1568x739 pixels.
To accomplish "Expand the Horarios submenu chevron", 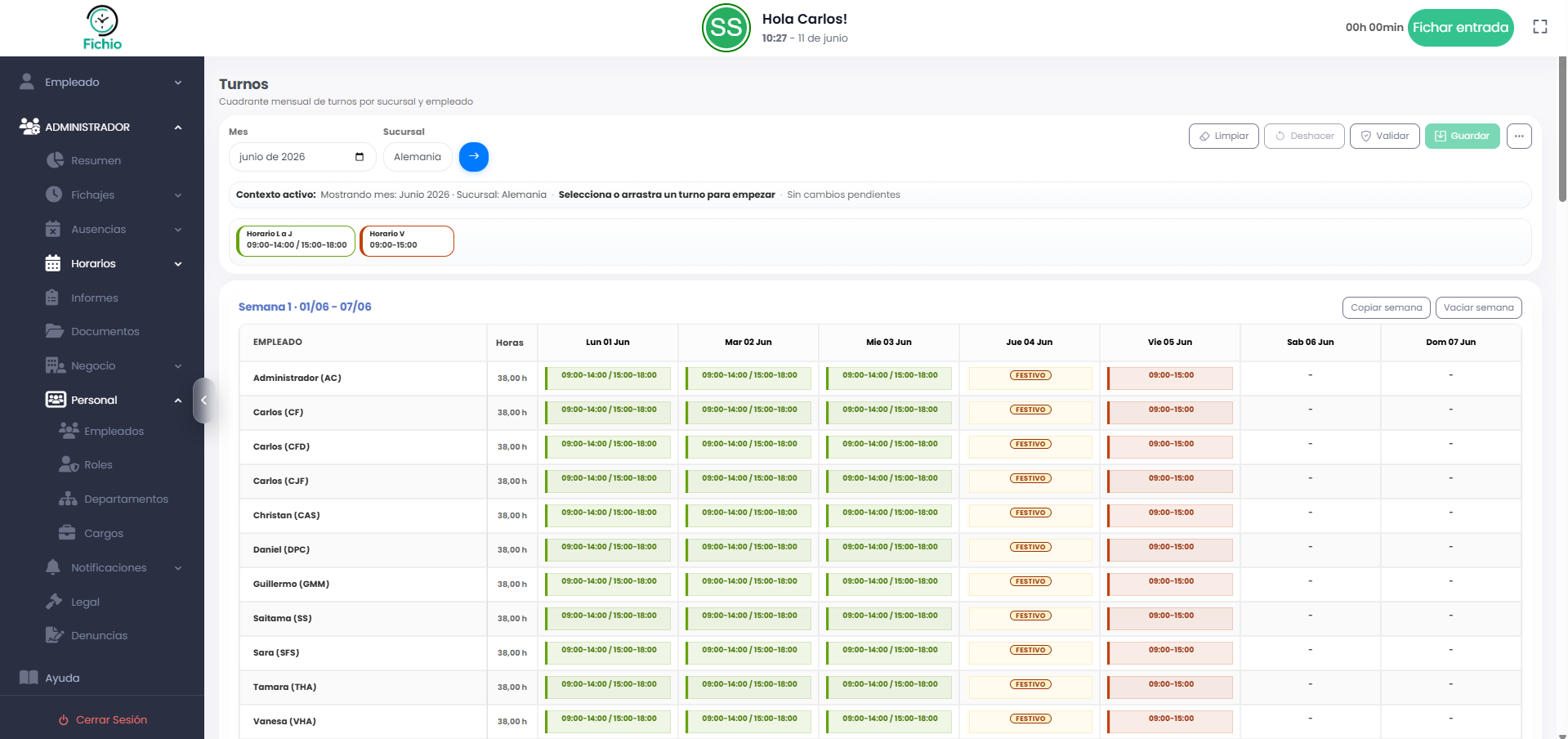I will click(178, 264).
